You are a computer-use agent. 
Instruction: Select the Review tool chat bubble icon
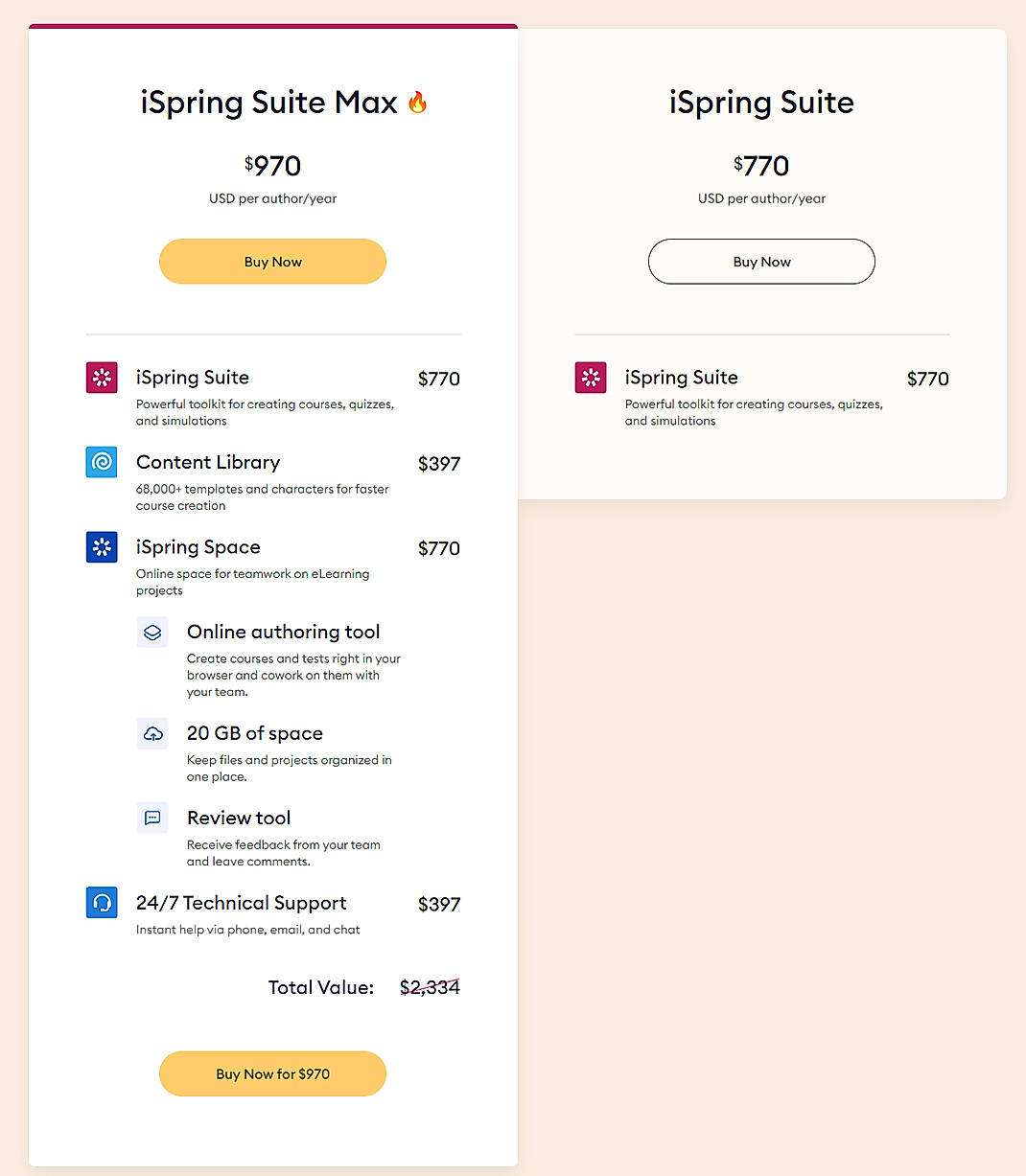pos(152,818)
